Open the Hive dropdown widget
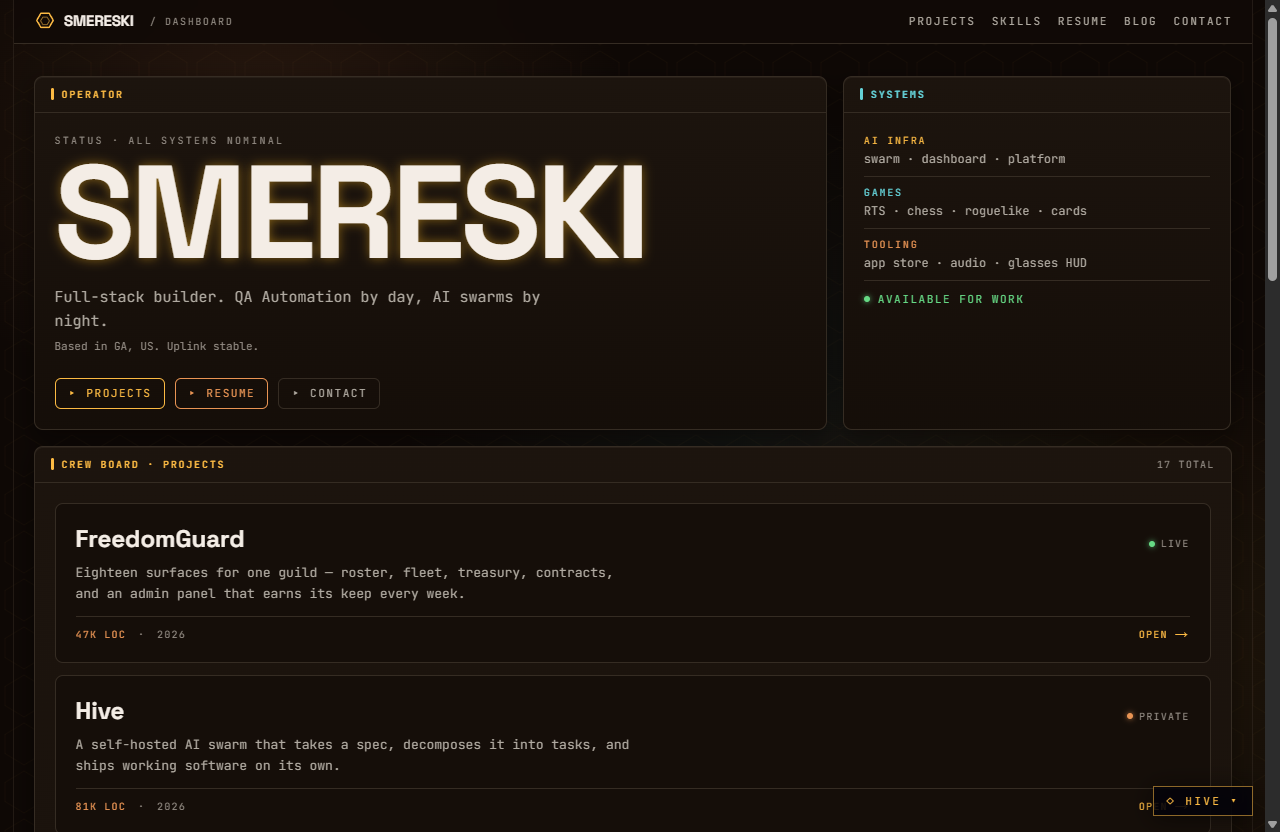Screen dimensions: 1280x832 point(1202,801)
